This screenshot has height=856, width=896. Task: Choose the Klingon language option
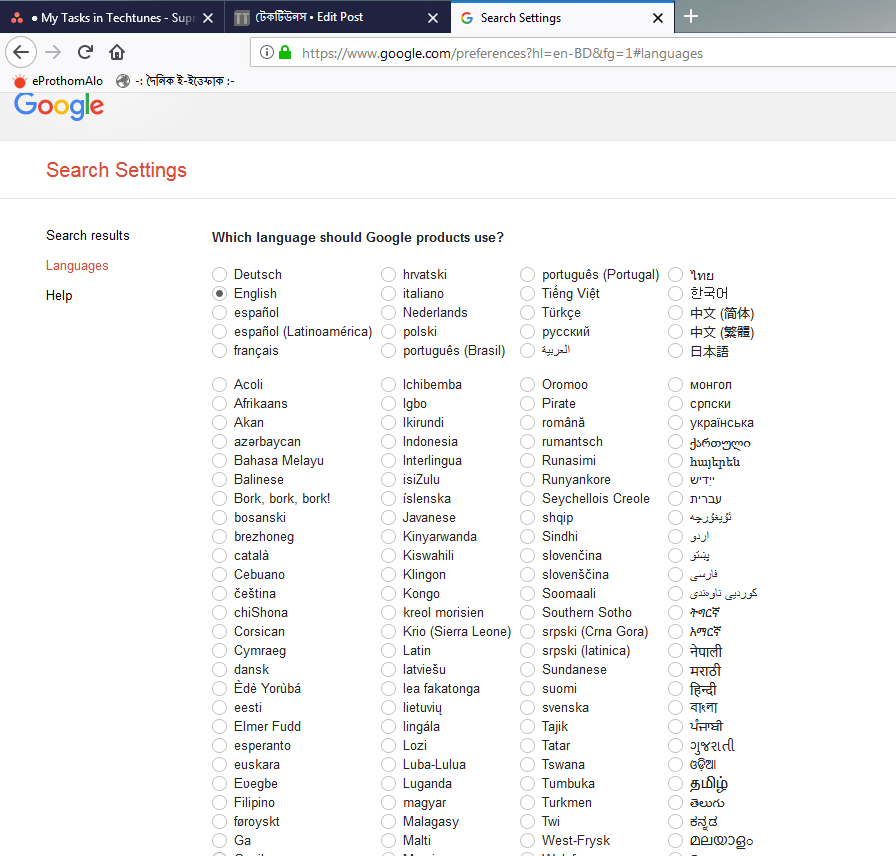point(389,574)
